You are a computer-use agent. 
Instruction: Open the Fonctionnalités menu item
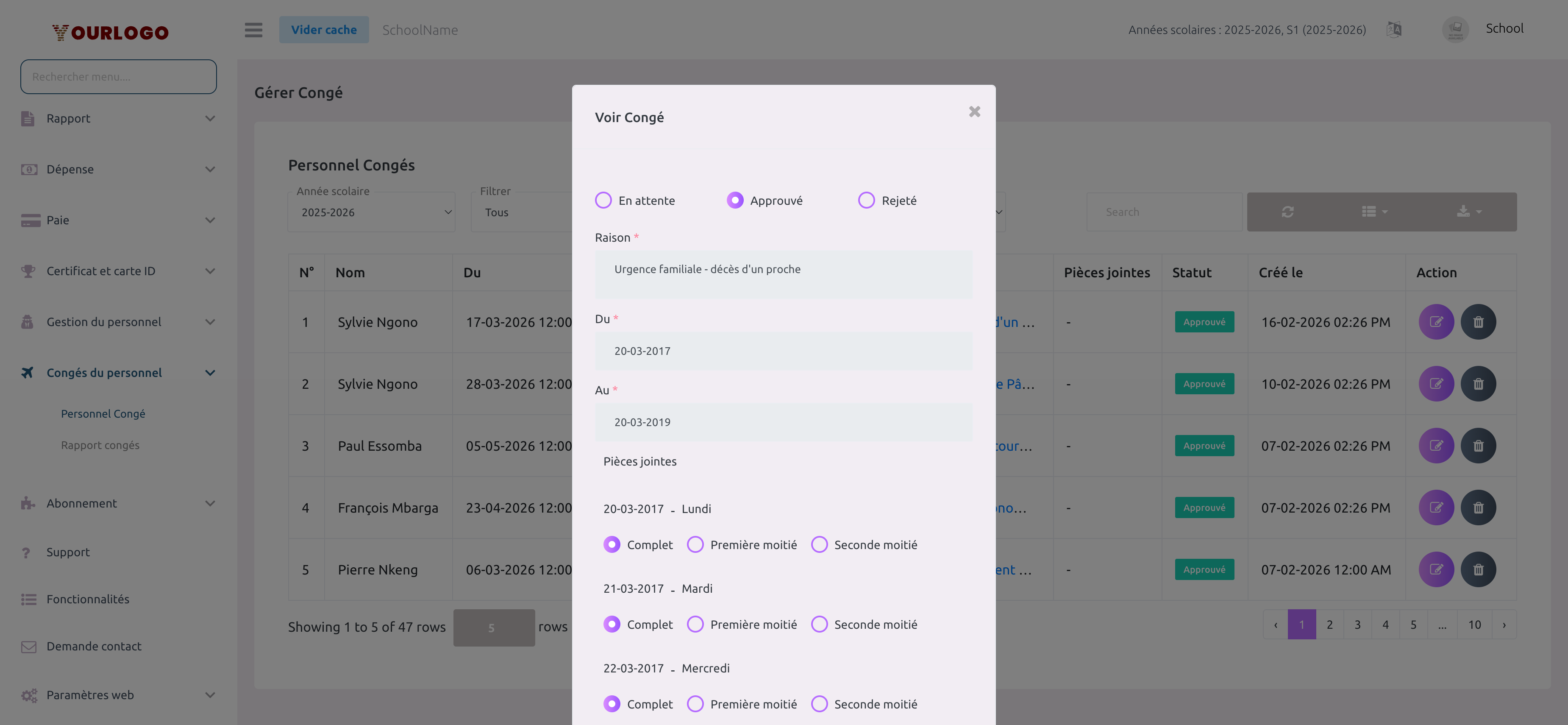point(88,599)
